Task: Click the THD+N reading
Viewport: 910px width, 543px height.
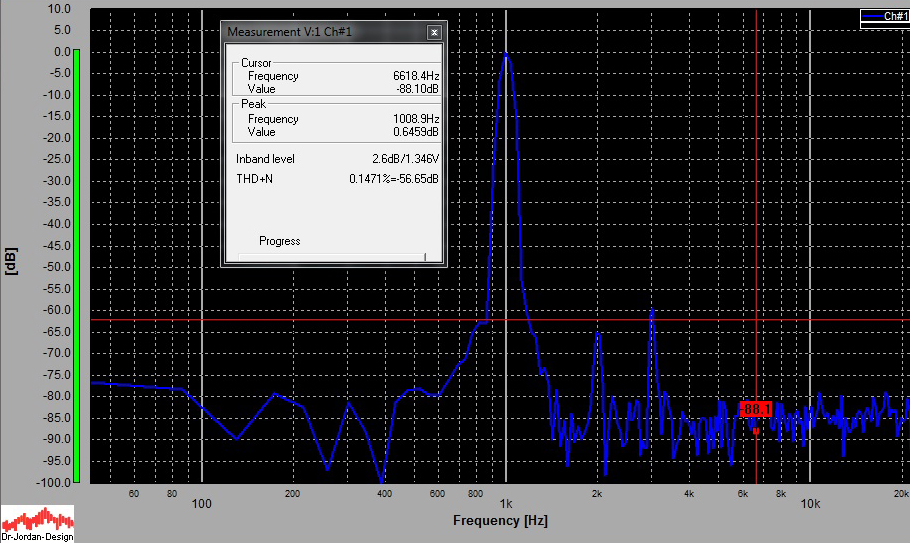Action: click(393, 179)
